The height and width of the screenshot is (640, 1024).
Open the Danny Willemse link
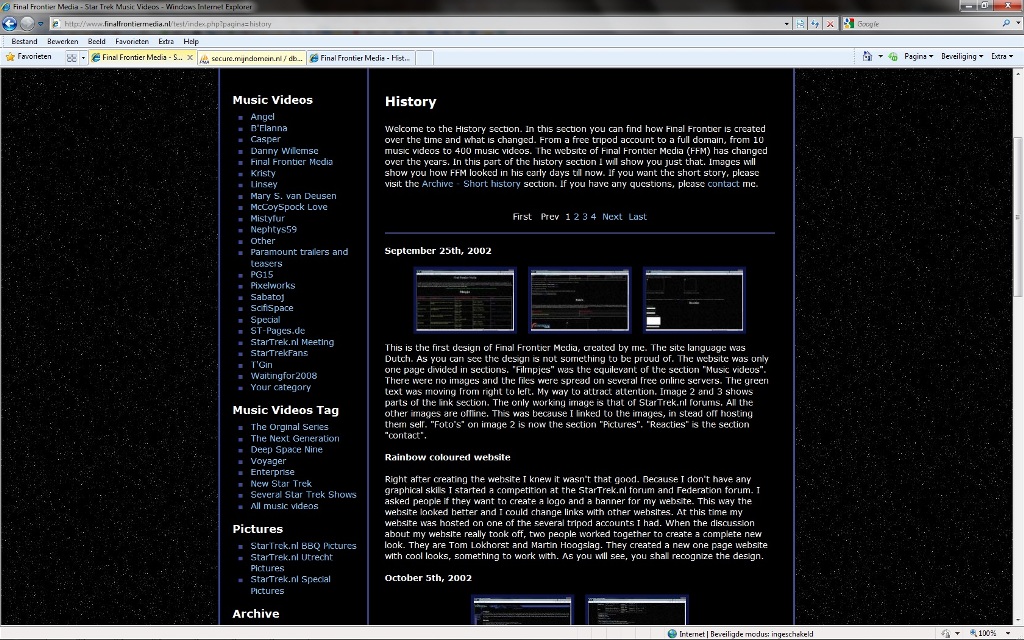[x=284, y=151]
